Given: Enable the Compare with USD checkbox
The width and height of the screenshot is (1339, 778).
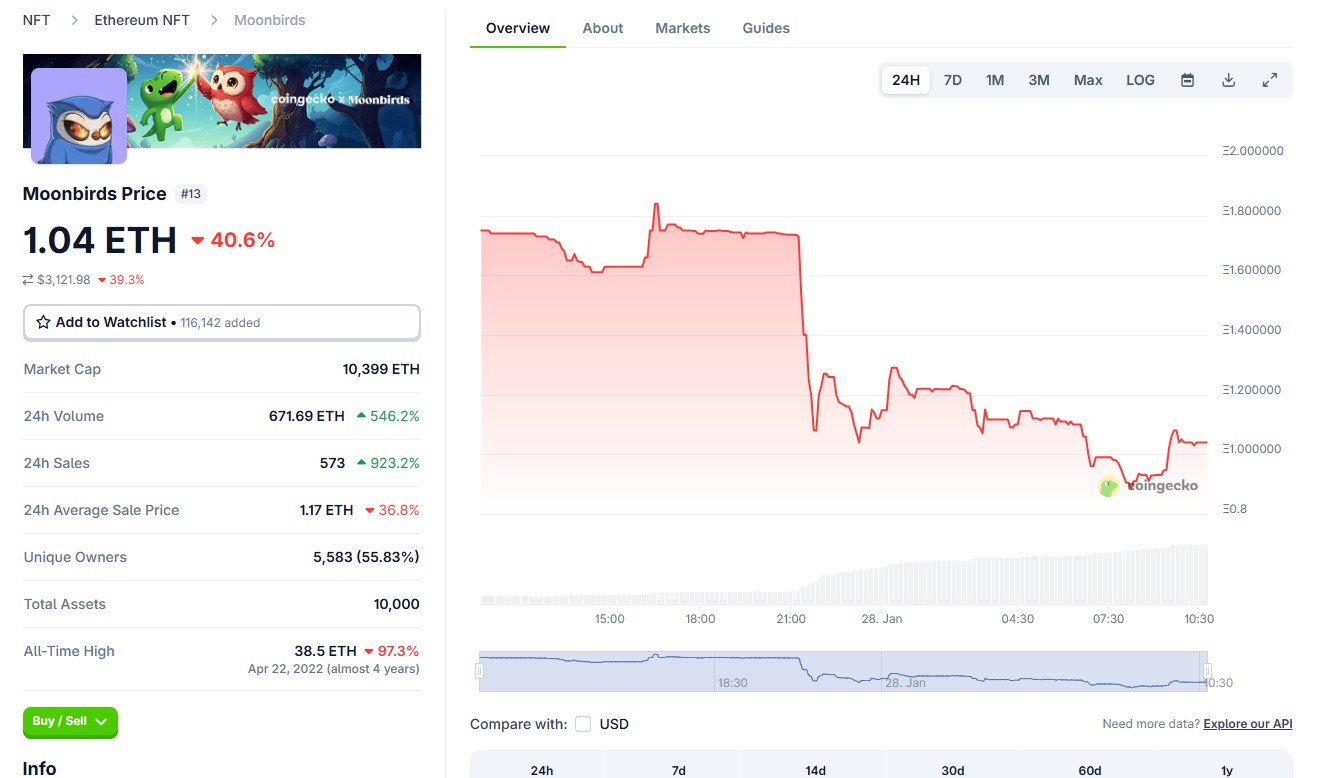Looking at the screenshot, I should pyautogui.click(x=583, y=723).
